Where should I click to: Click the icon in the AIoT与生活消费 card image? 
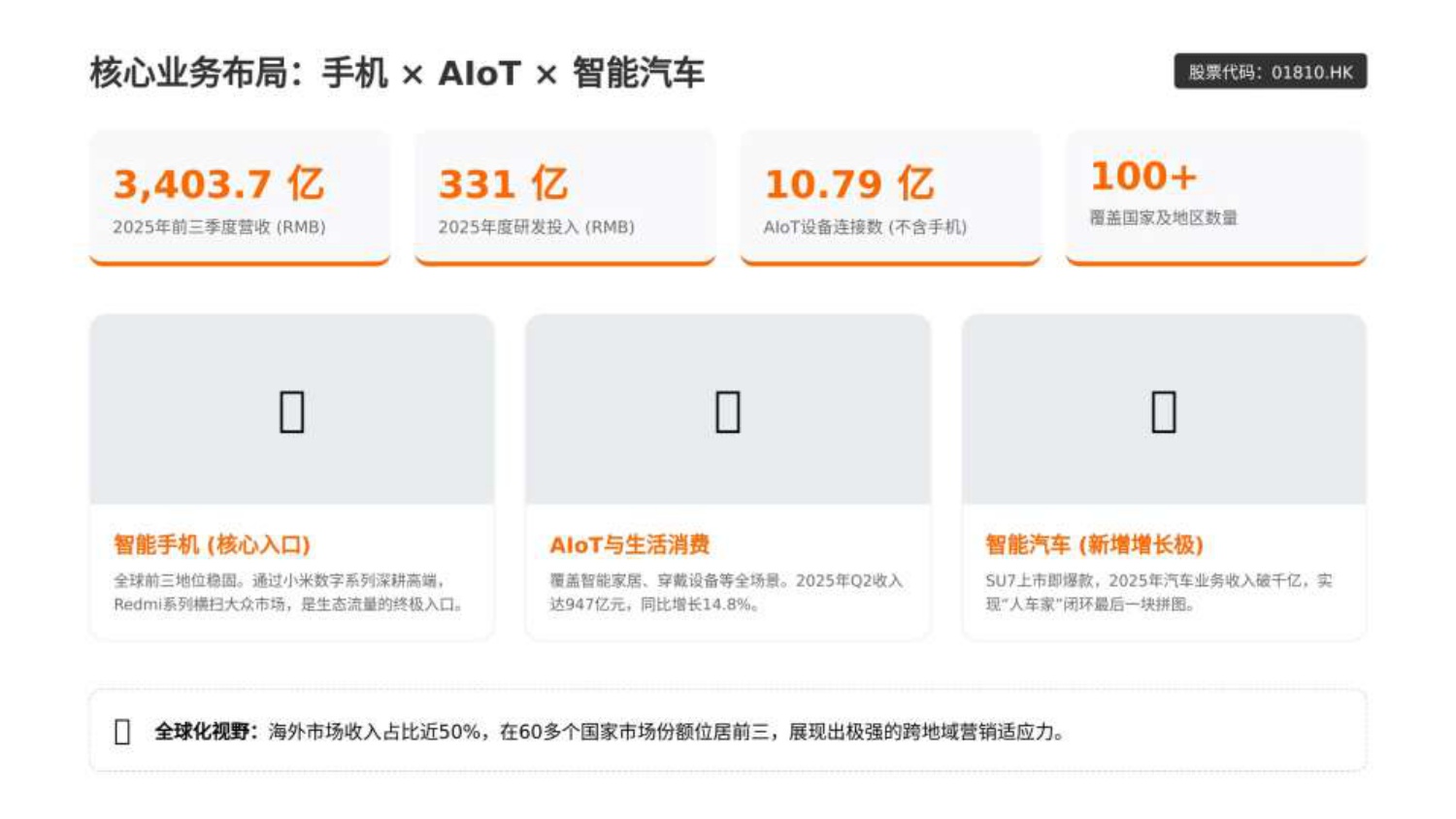tap(728, 411)
